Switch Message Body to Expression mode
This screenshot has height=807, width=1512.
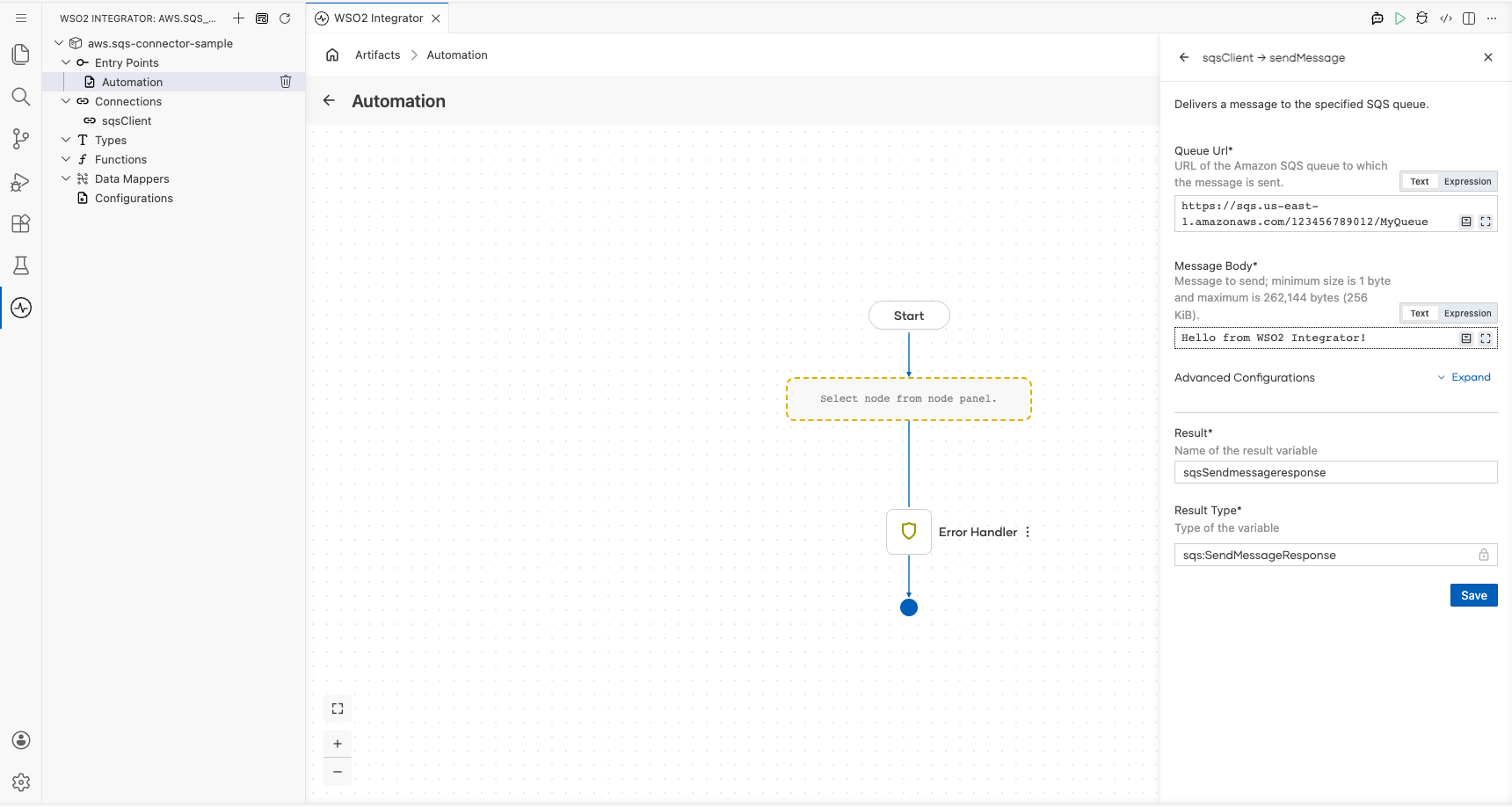(1467, 313)
